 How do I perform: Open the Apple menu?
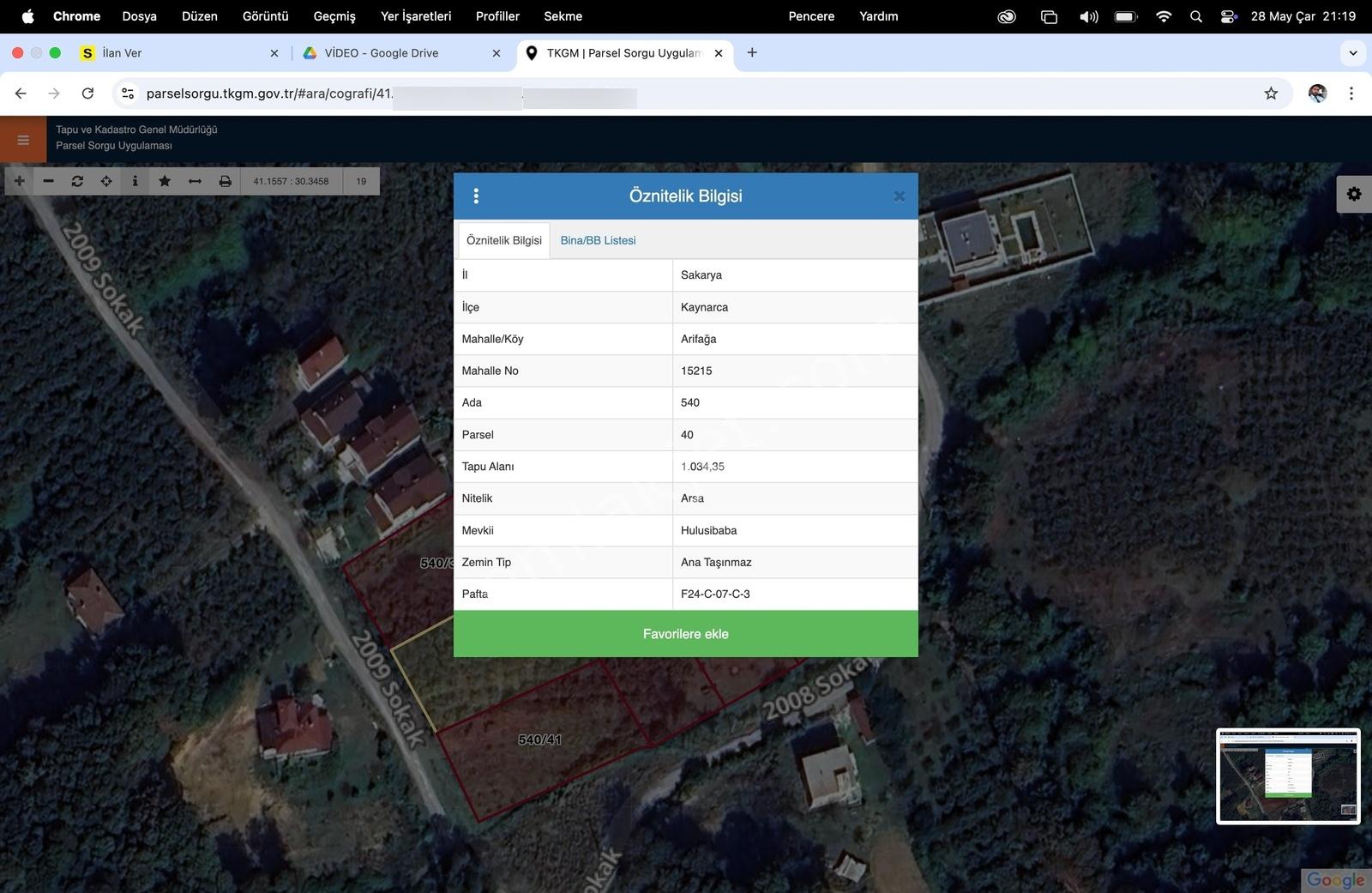coord(27,16)
